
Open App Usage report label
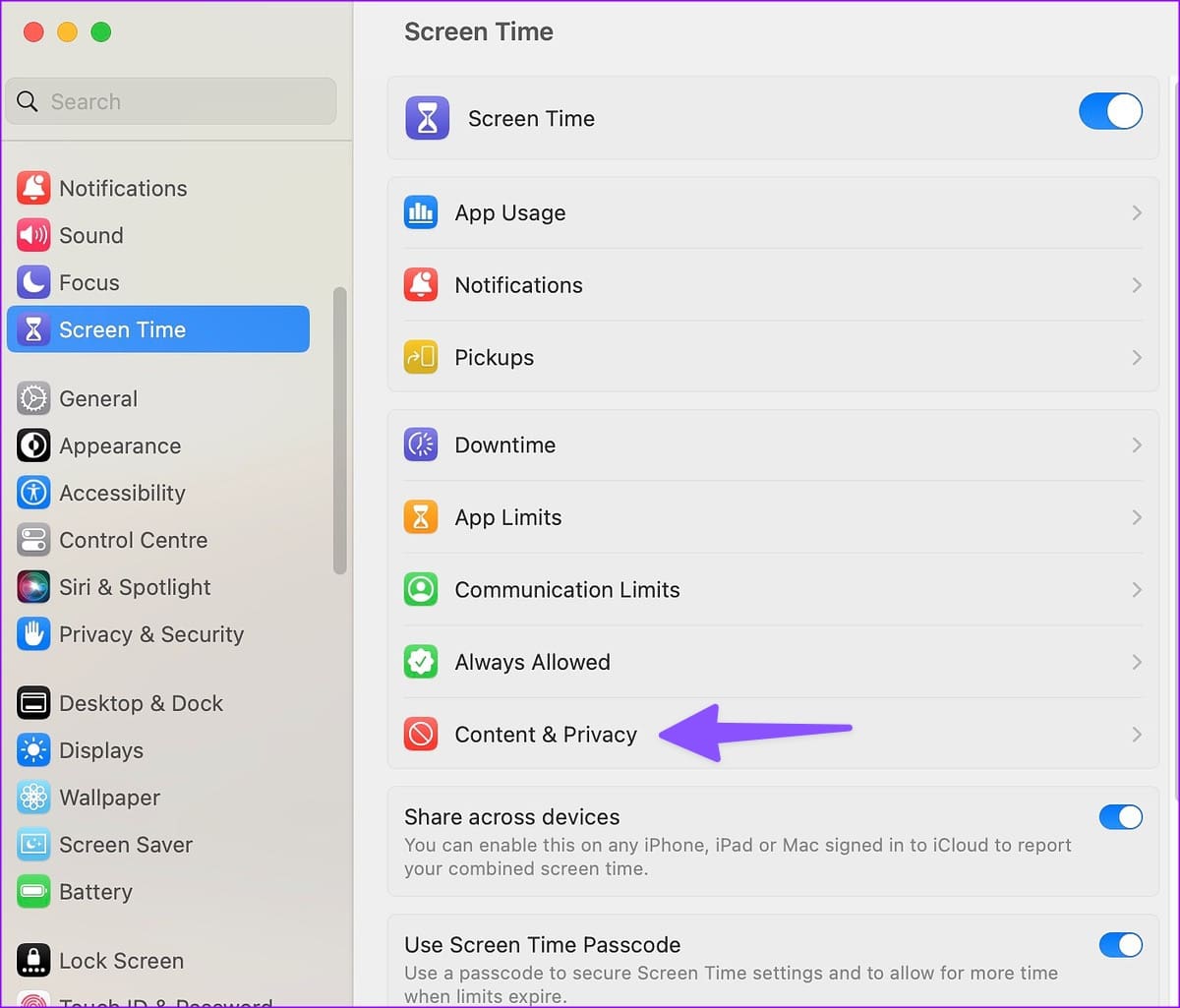510,212
